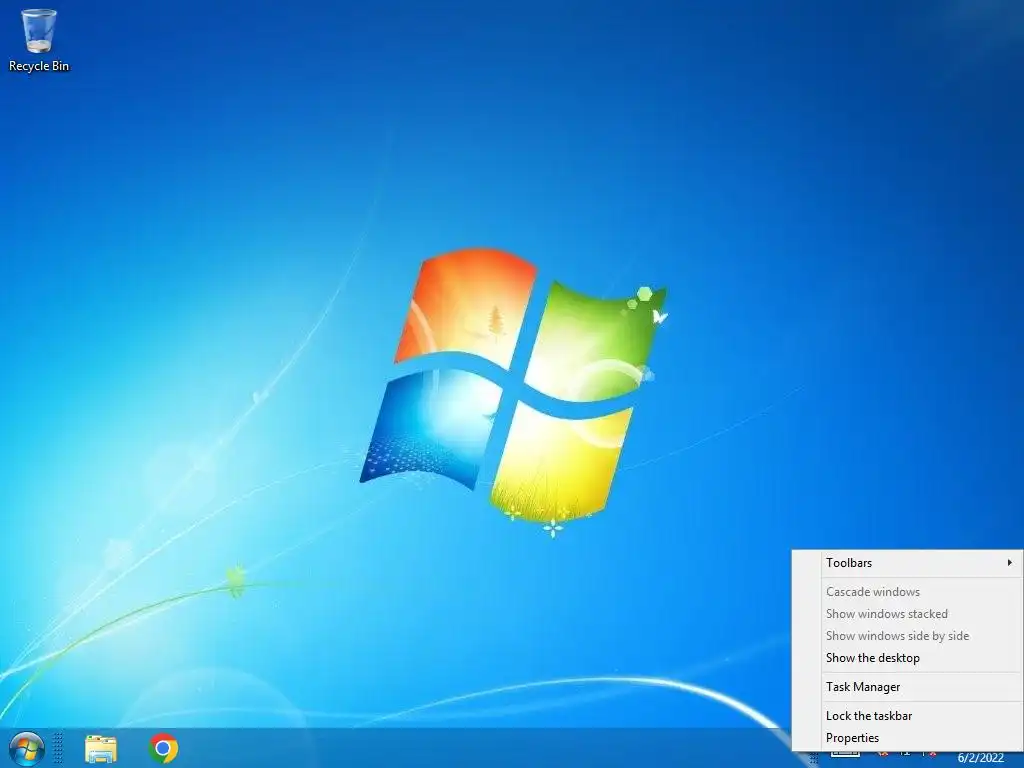Toggle Lock the taskbar option

click(907, 716)
